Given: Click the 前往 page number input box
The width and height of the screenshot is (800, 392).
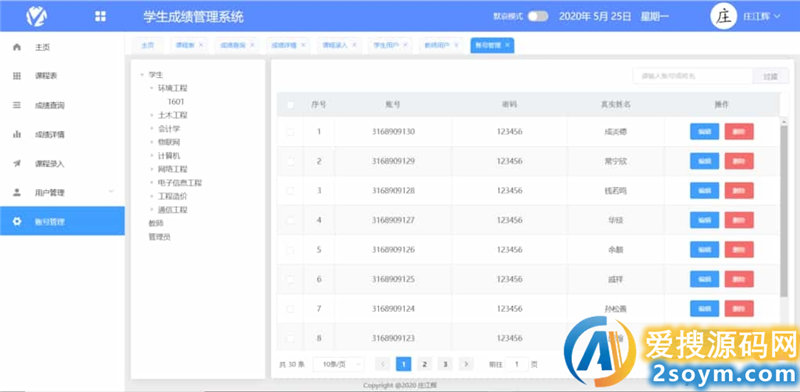Looking at the screenshot, I should pos(517,364).
